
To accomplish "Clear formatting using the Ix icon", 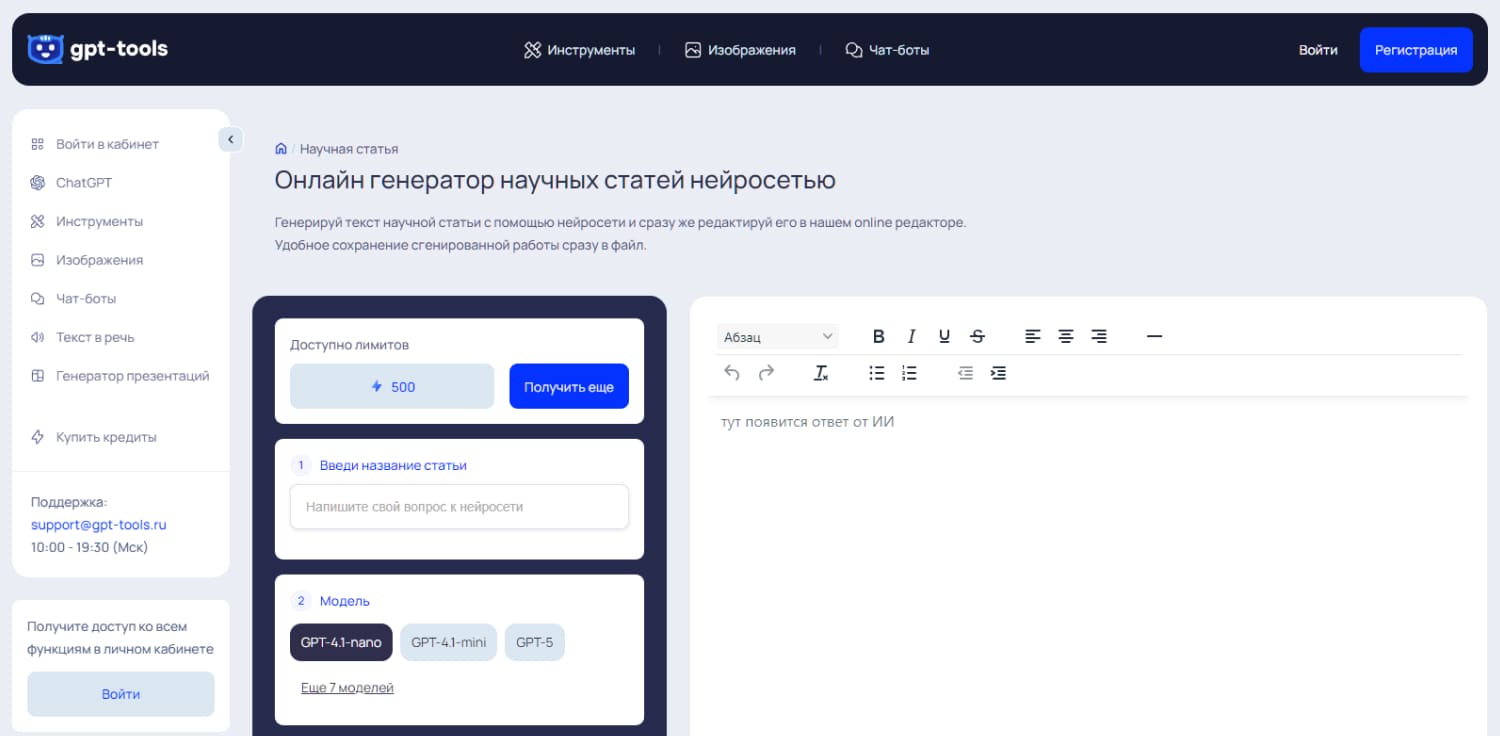I will click(821, 372).
